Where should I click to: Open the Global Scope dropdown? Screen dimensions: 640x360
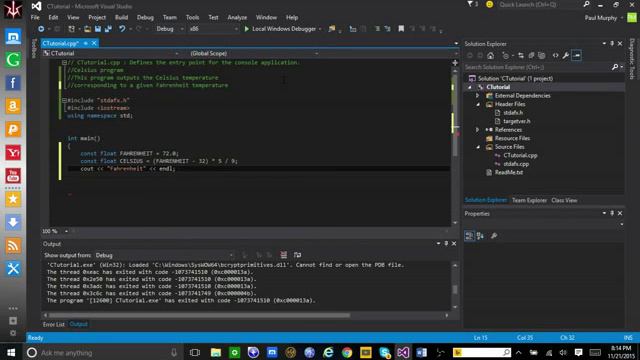(254, 53)
